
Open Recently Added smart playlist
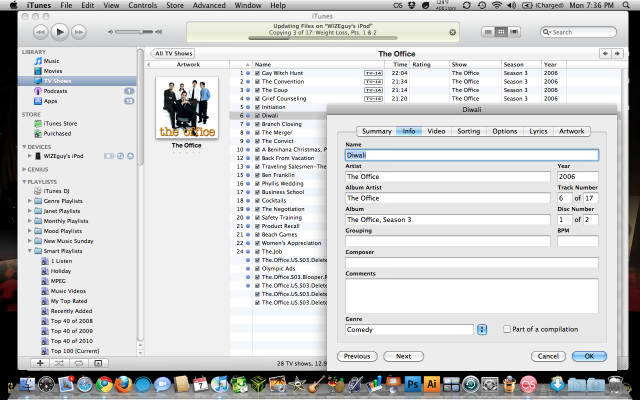point(71,311)
